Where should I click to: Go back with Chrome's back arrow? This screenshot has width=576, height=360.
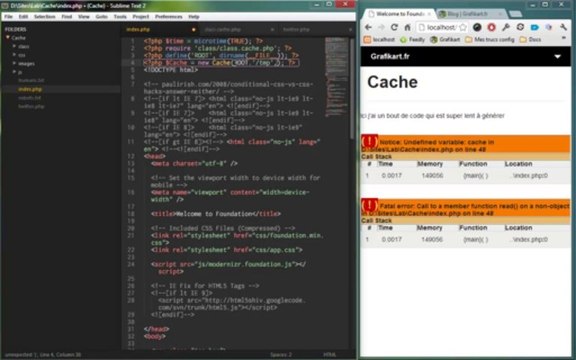pos(368,27)
